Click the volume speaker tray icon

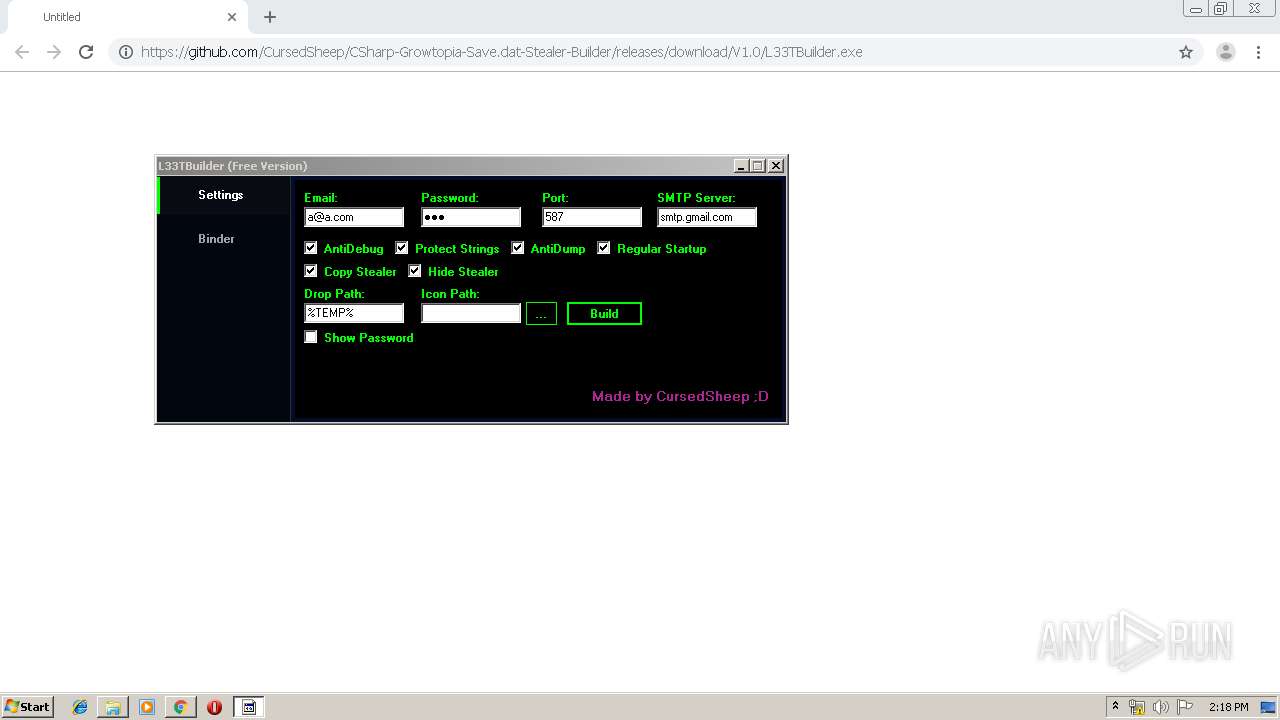(x=1161, y=707)
